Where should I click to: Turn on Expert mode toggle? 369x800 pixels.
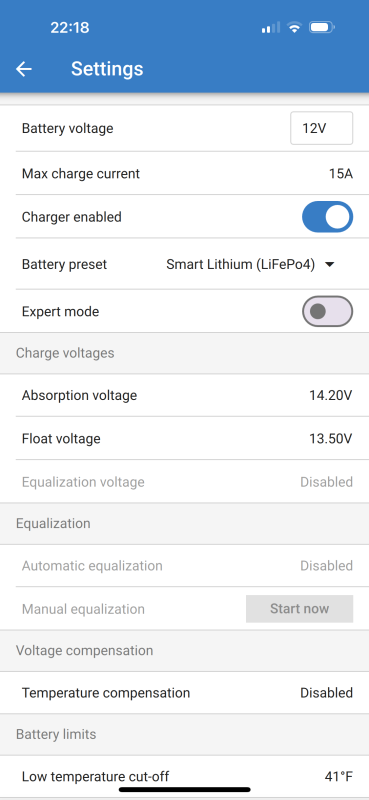pos(327,311)
